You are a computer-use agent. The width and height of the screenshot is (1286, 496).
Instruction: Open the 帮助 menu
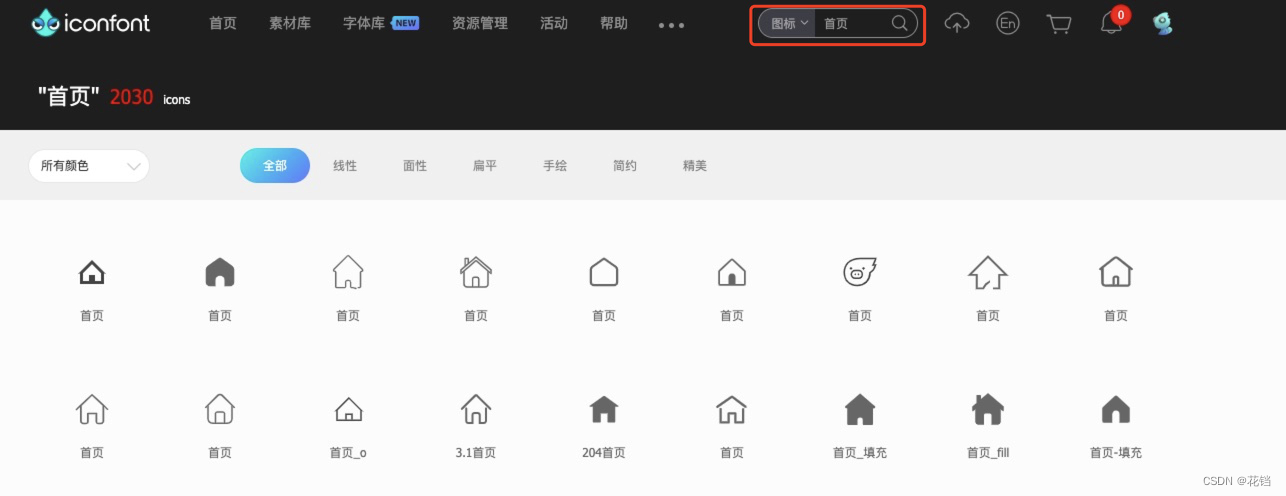(x=614, y=23)
